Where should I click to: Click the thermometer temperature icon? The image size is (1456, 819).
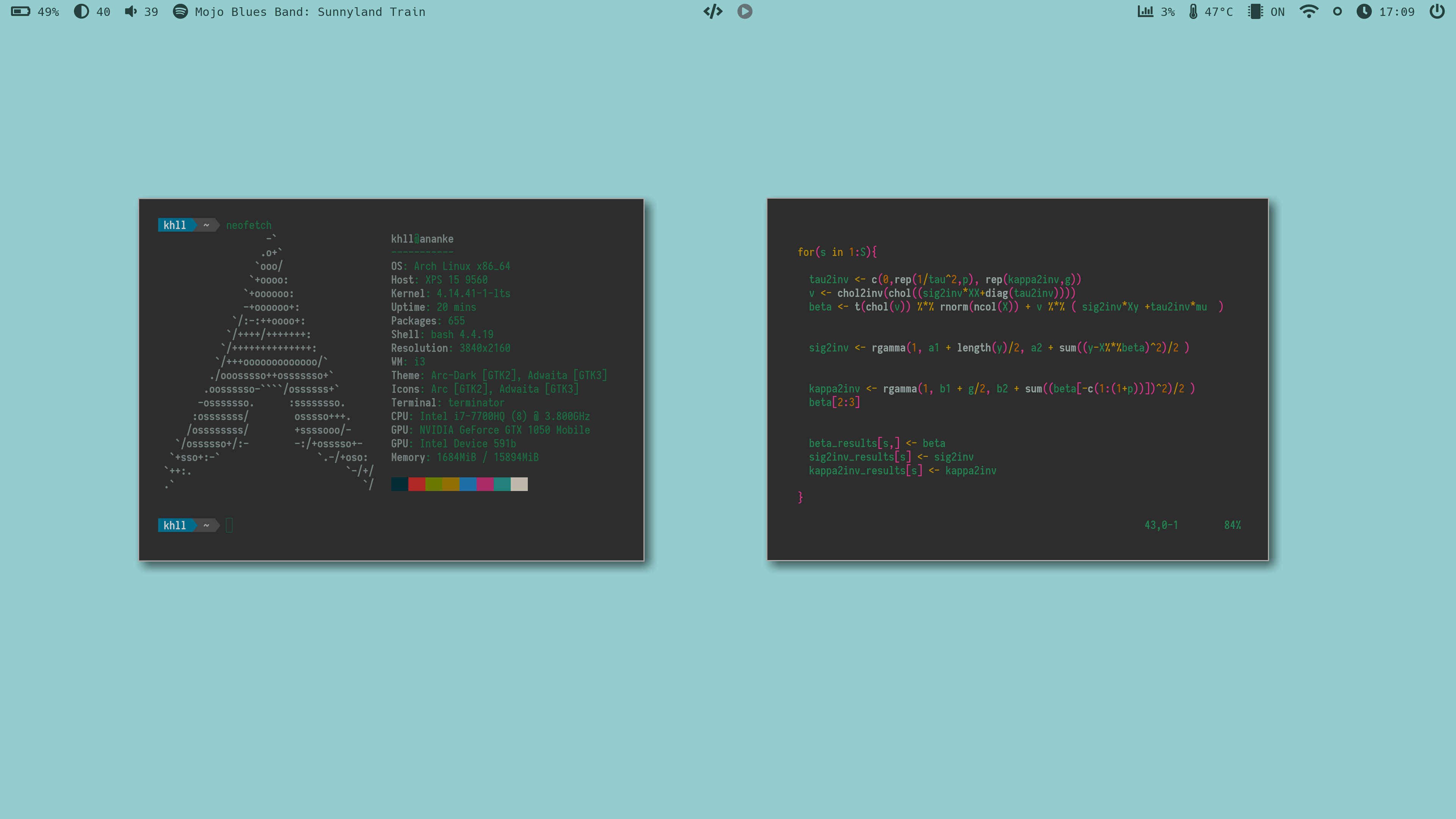click(x=1192, y=11)
